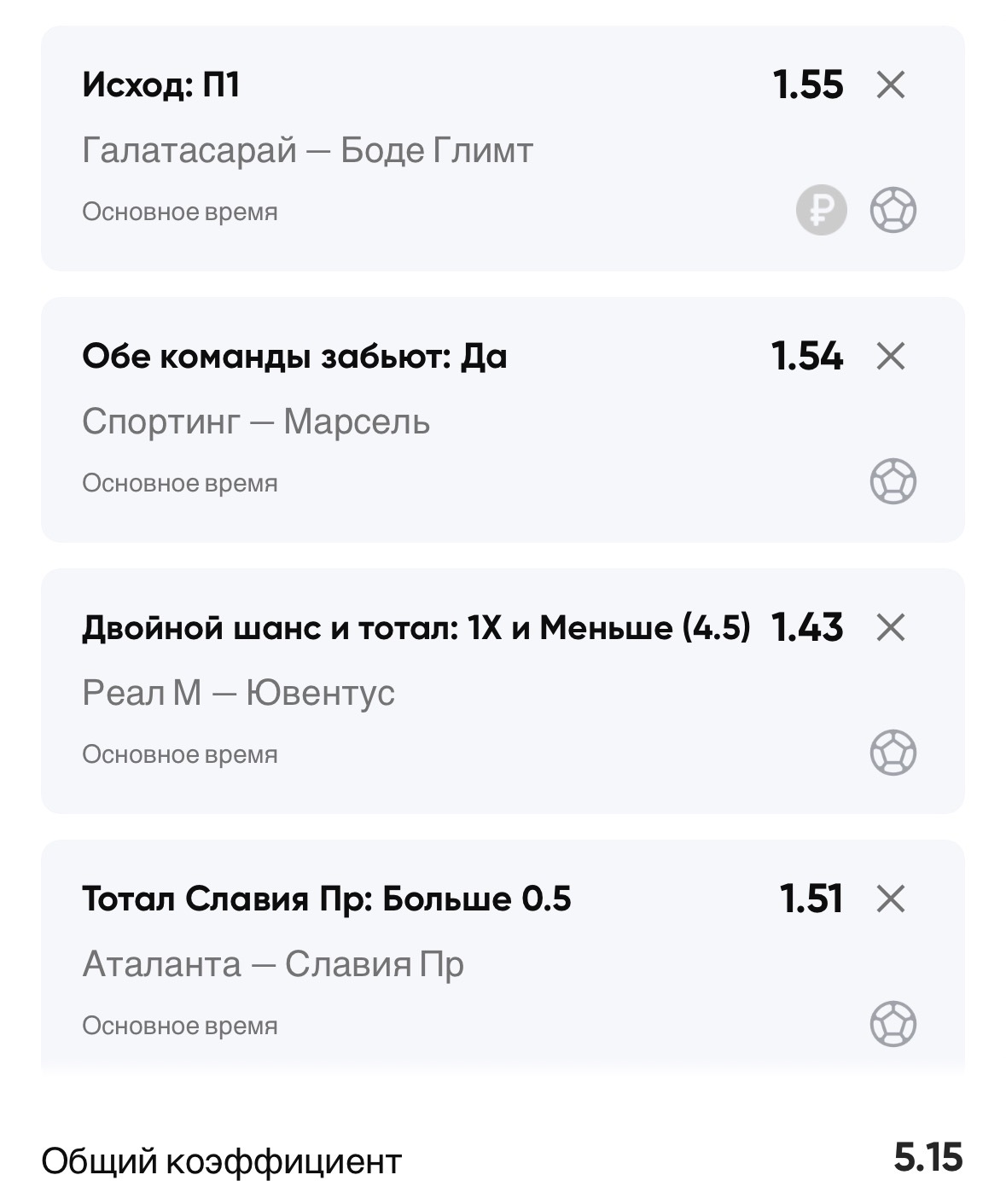Tap the football icon on Аталанта bet
1006x1204 pixels.
pos(893,1024)
